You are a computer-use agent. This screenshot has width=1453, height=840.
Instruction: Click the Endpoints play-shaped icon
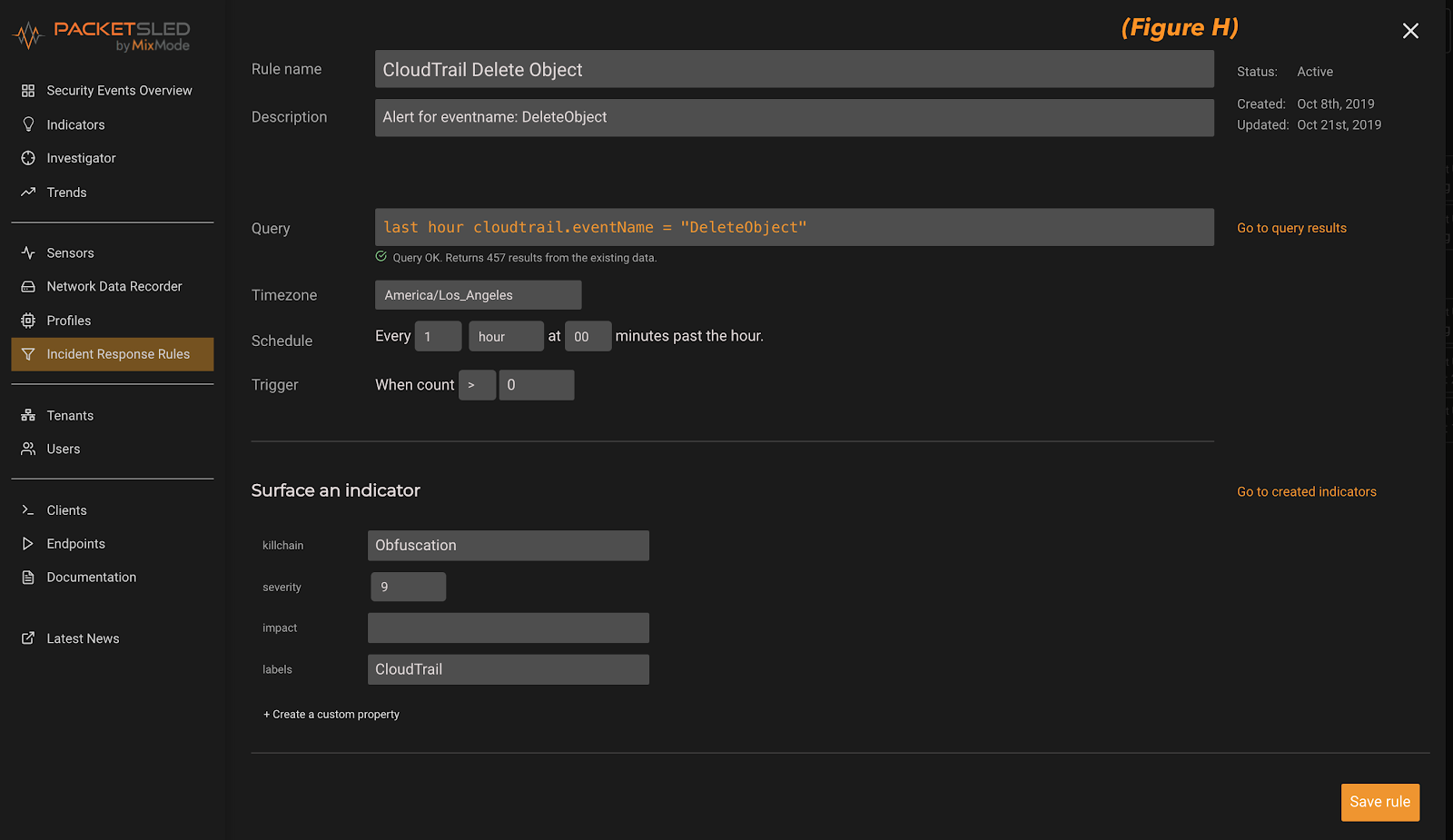click(x=28, y=543)
